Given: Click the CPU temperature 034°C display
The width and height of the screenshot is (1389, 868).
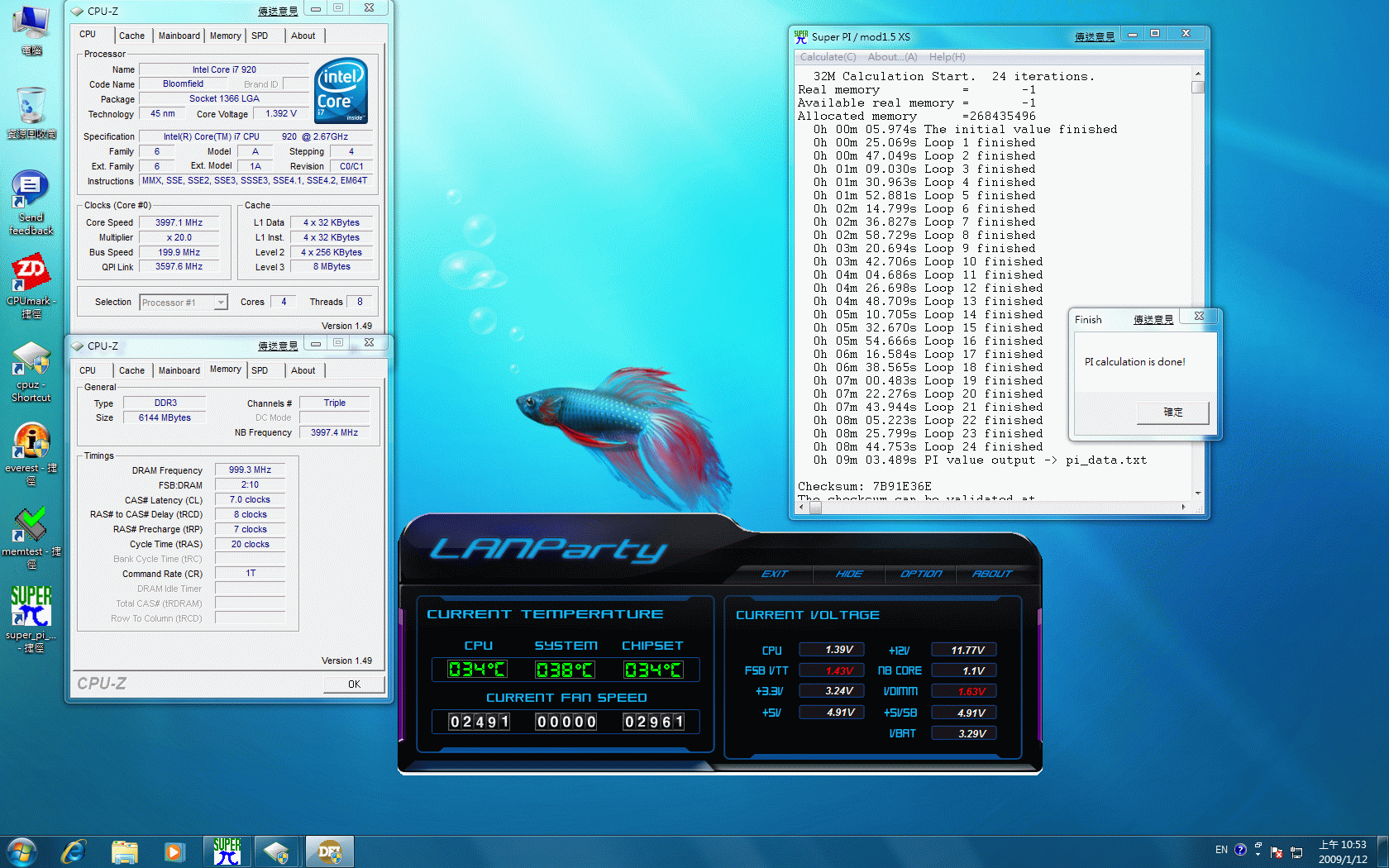Looking at the screenshot, I should coord(477,670).
